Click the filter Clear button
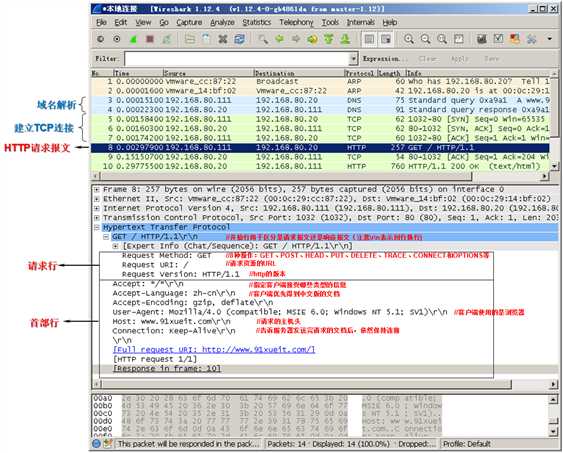 tap(427, 59)
